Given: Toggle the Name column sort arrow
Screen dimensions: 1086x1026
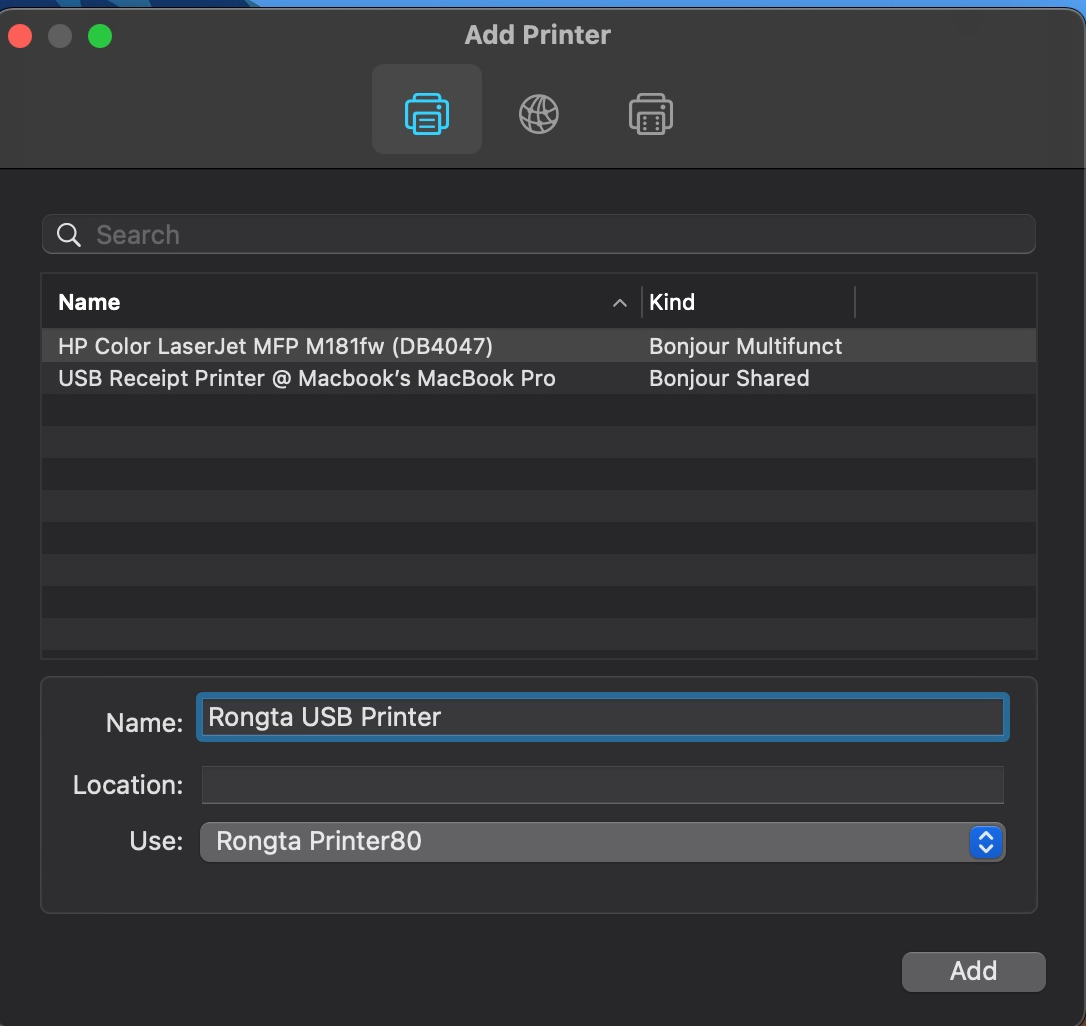Looking at the screenshot, I should (620, 303).
